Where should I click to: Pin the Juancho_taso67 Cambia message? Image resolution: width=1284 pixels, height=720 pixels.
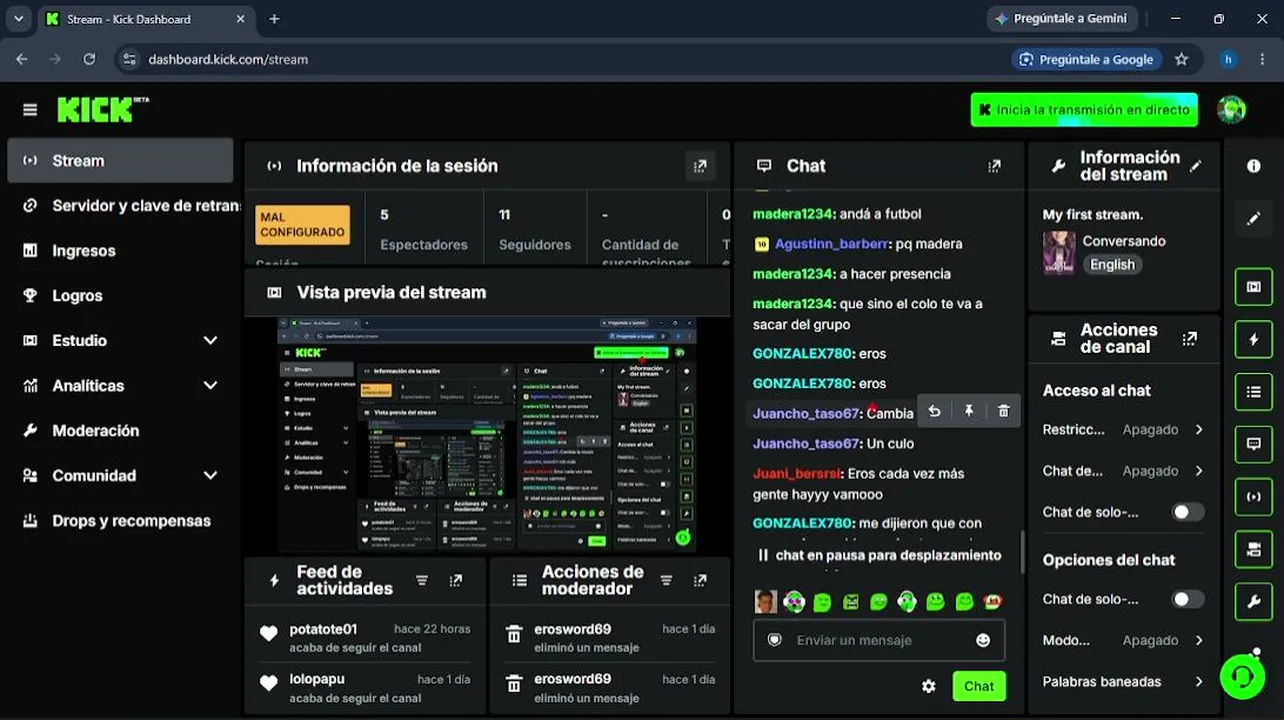(969, 411)
